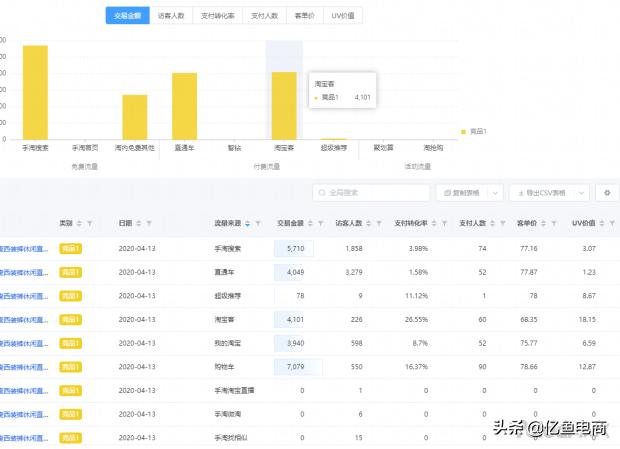
Task: Click the 77.87 客单价 cell
Action: [529, 272]
